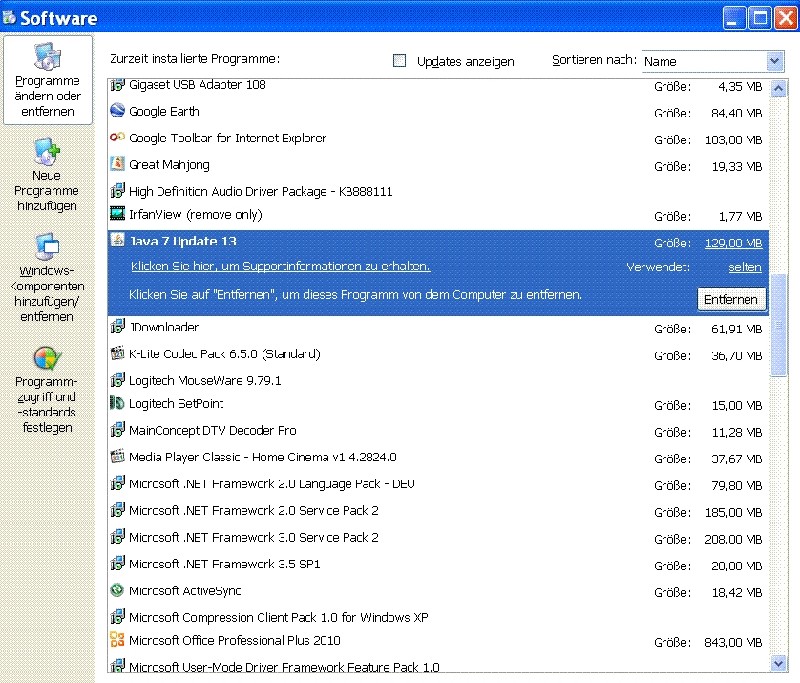Open Programme ändern oder entfernen section
800x683 pixels.
tap(47, 80)
